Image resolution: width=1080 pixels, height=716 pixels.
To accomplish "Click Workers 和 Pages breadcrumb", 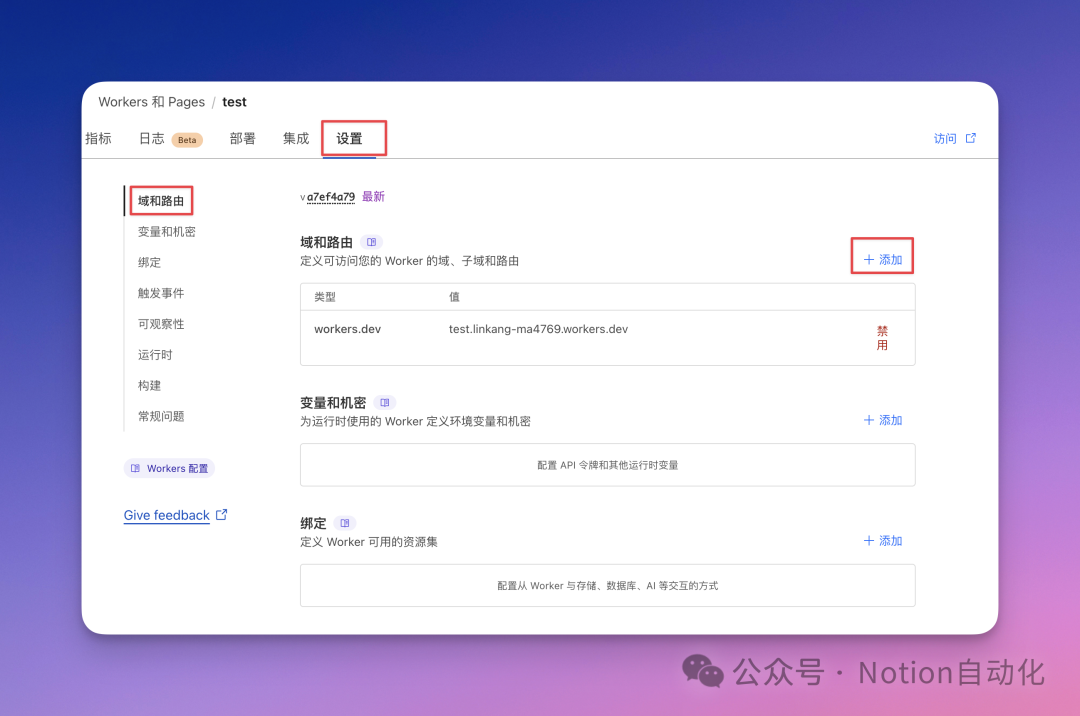I will [152, 102].
